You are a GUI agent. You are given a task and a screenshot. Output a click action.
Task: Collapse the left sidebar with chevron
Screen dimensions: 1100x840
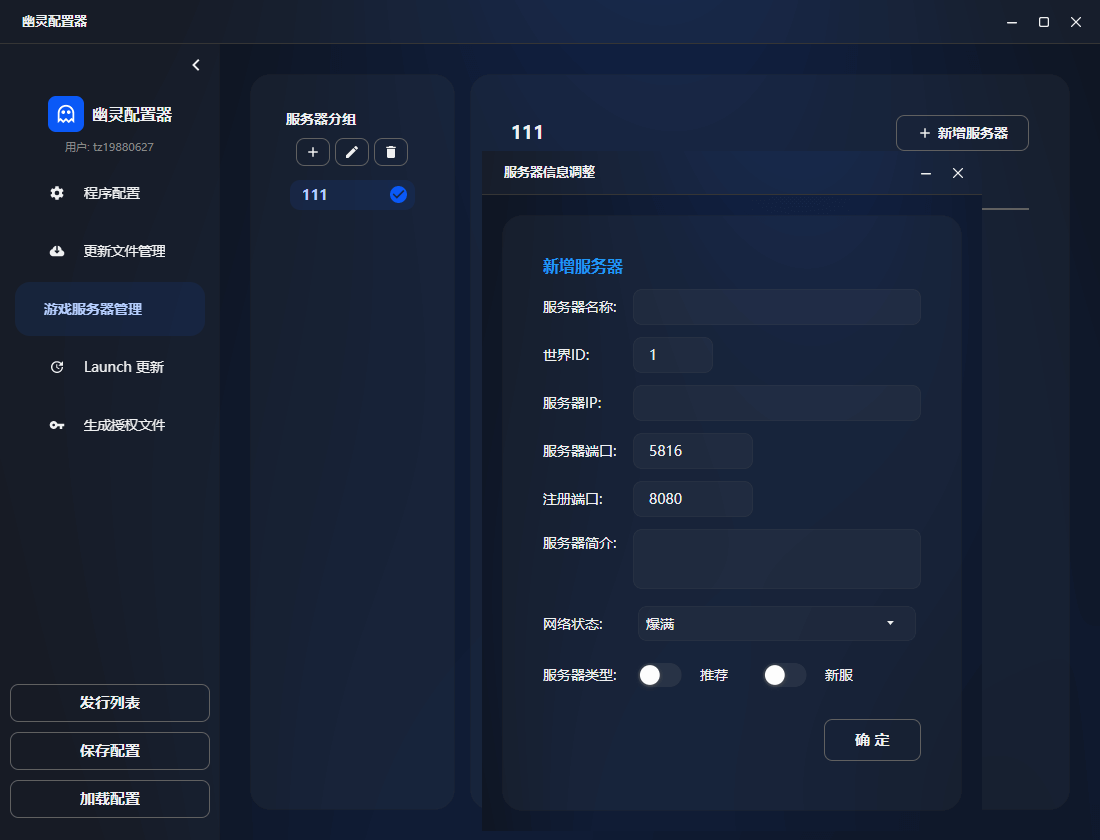click(x=195, y=64)
